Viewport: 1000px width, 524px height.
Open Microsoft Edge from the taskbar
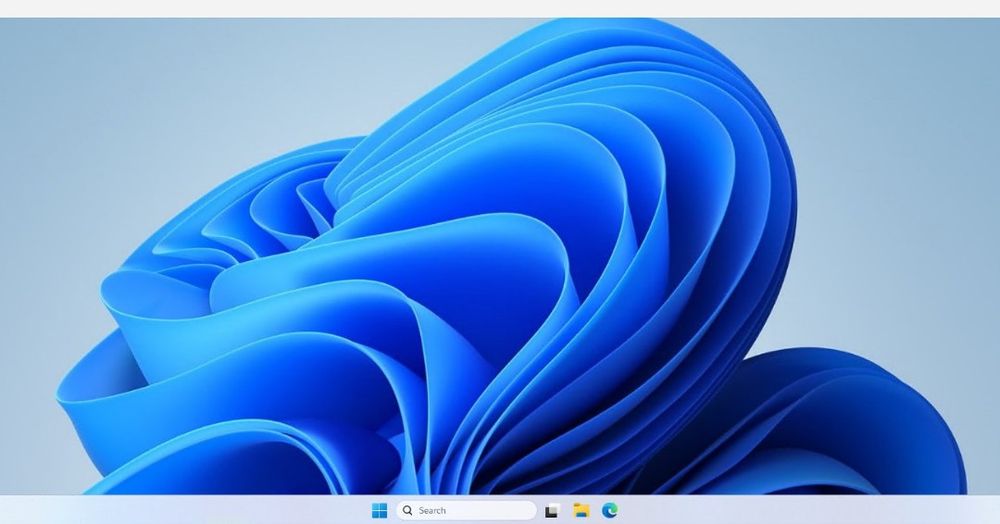(x=610, y=510)
